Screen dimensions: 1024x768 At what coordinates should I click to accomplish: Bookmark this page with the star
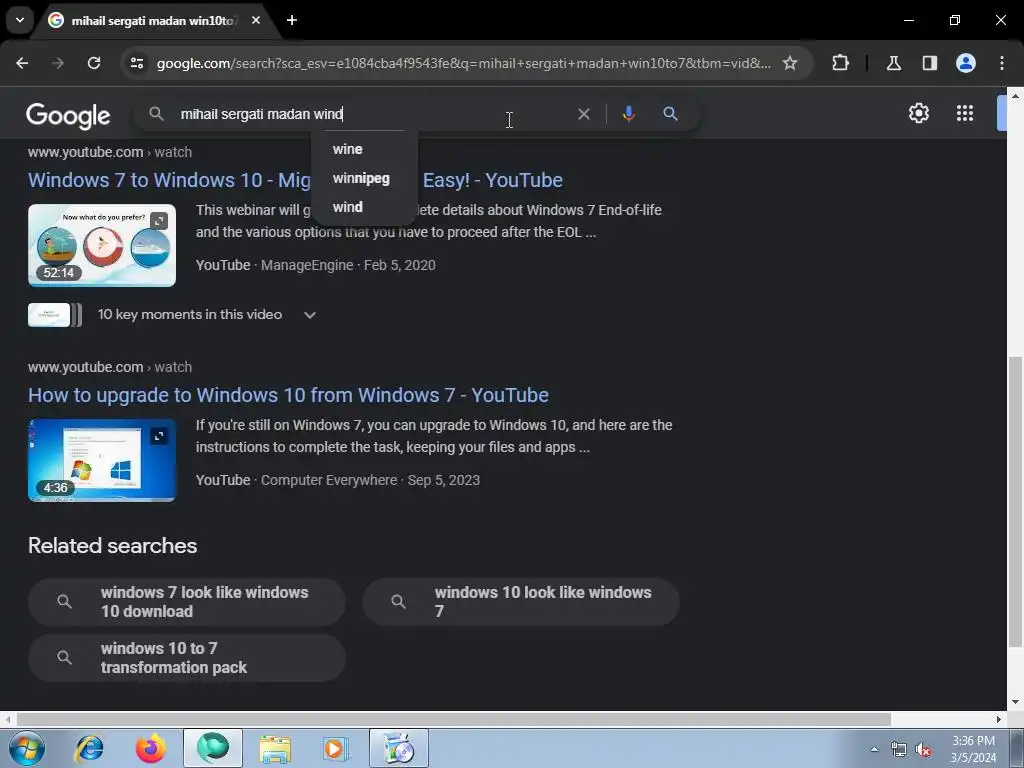(x=790, y=63)
